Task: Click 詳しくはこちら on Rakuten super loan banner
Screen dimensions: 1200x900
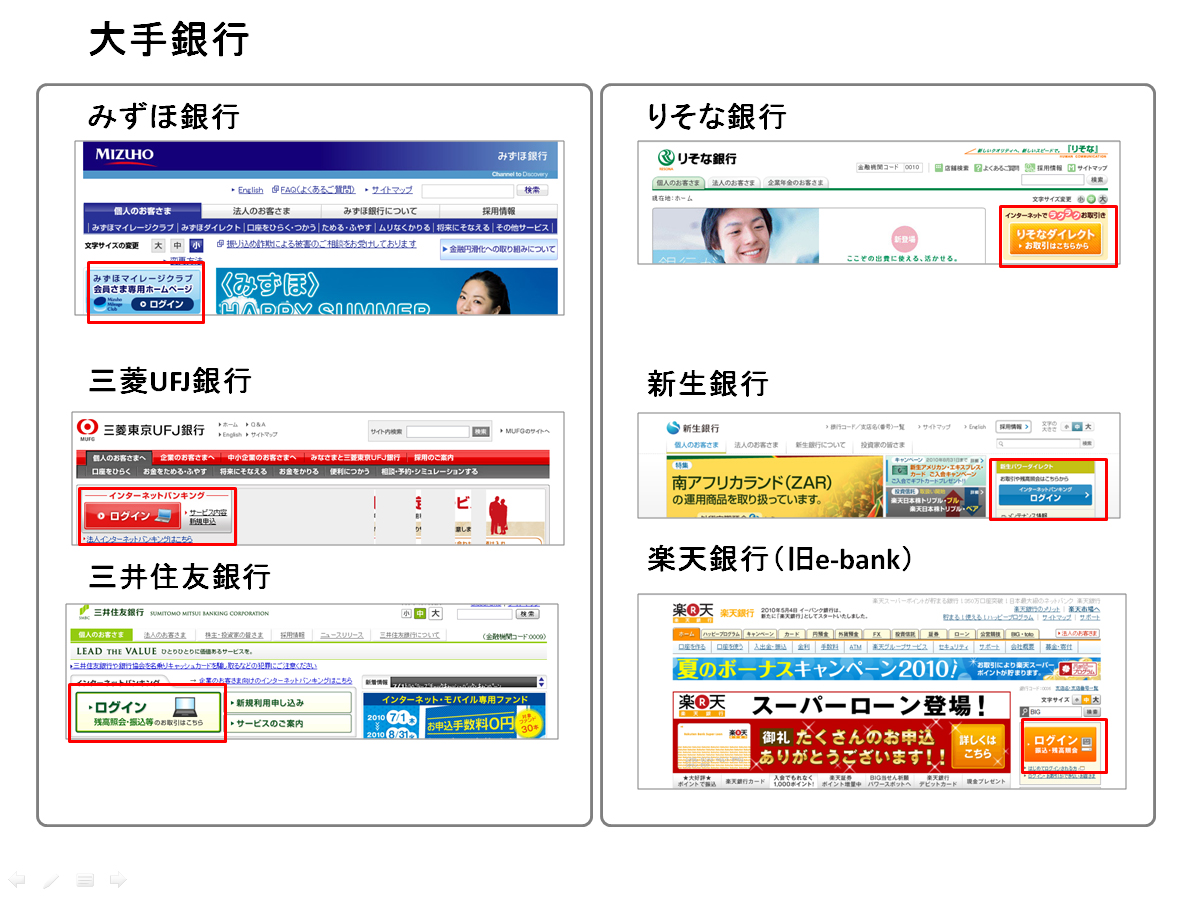Action: click(x=978, y=746)
